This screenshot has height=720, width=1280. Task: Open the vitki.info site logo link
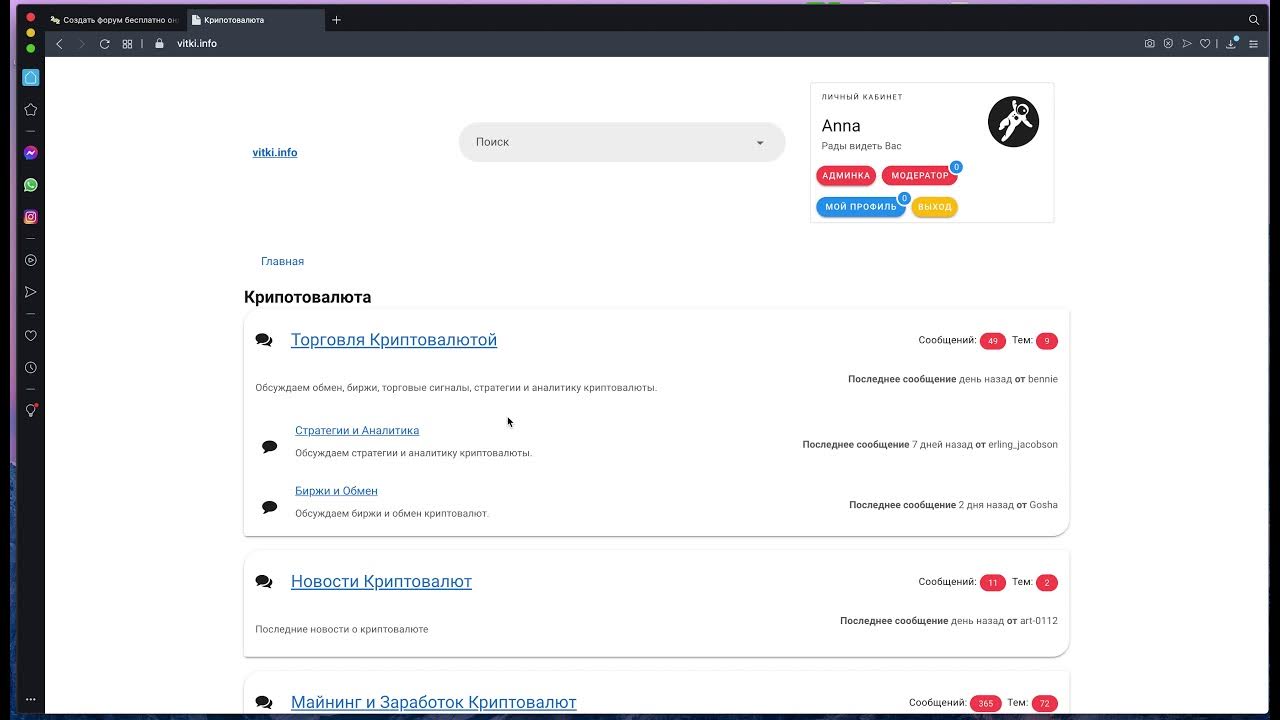point(275,153)
